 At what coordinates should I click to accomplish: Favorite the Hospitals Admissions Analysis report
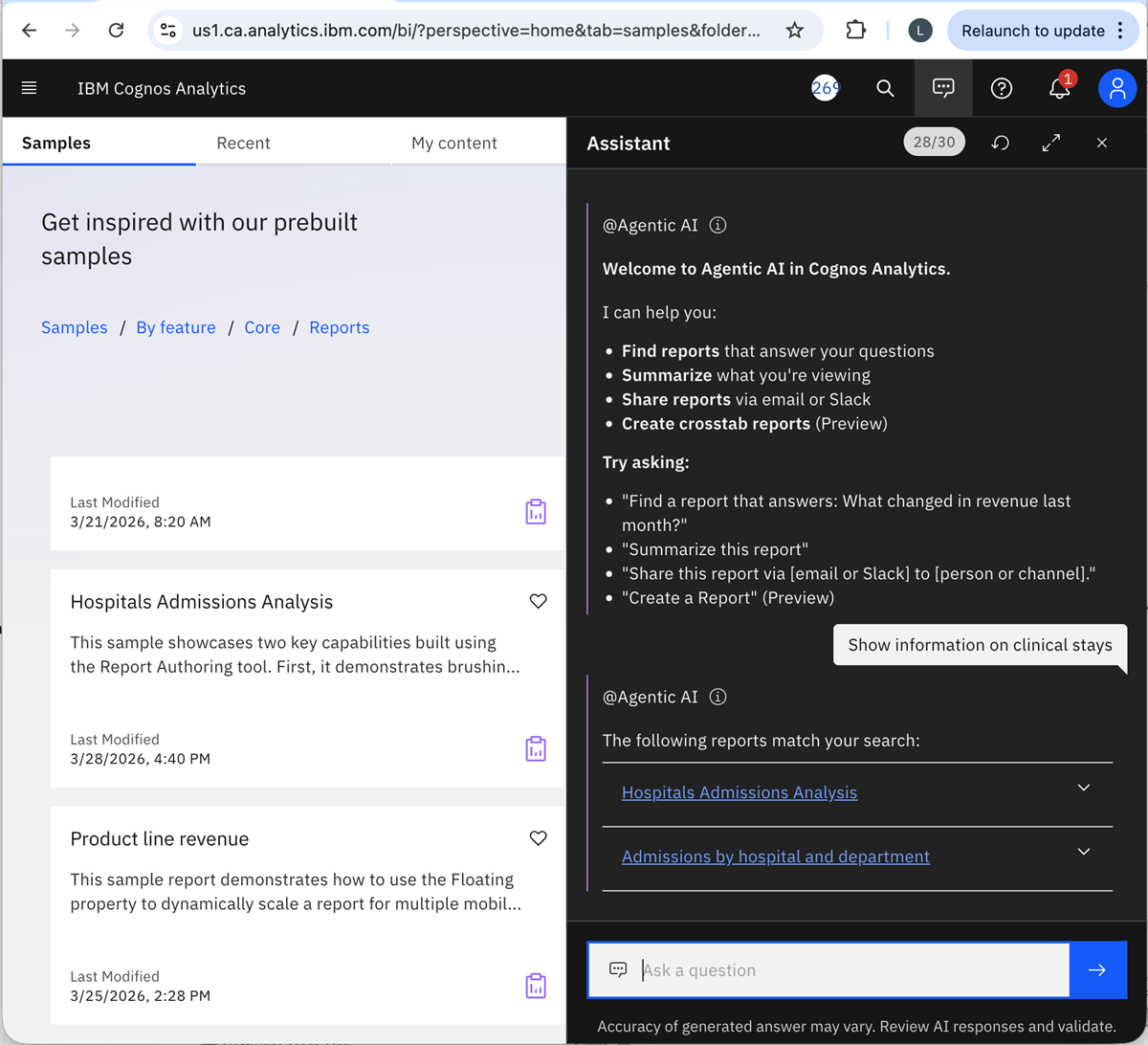(x=538, y=601)
